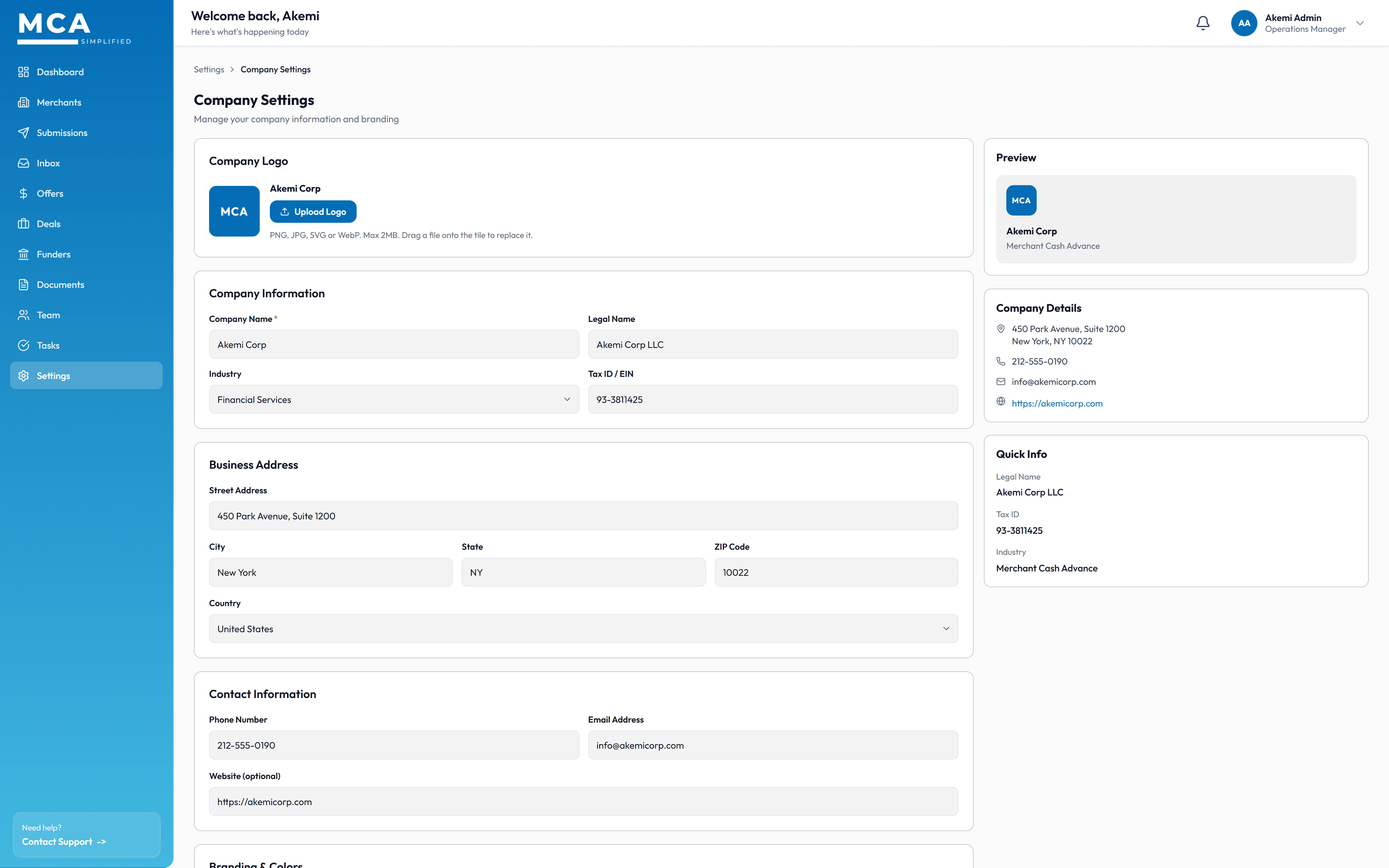Click the MCA logo in the Preview card
Viewport: 1389px width, 868px height.
click(x=1021, y=200)
